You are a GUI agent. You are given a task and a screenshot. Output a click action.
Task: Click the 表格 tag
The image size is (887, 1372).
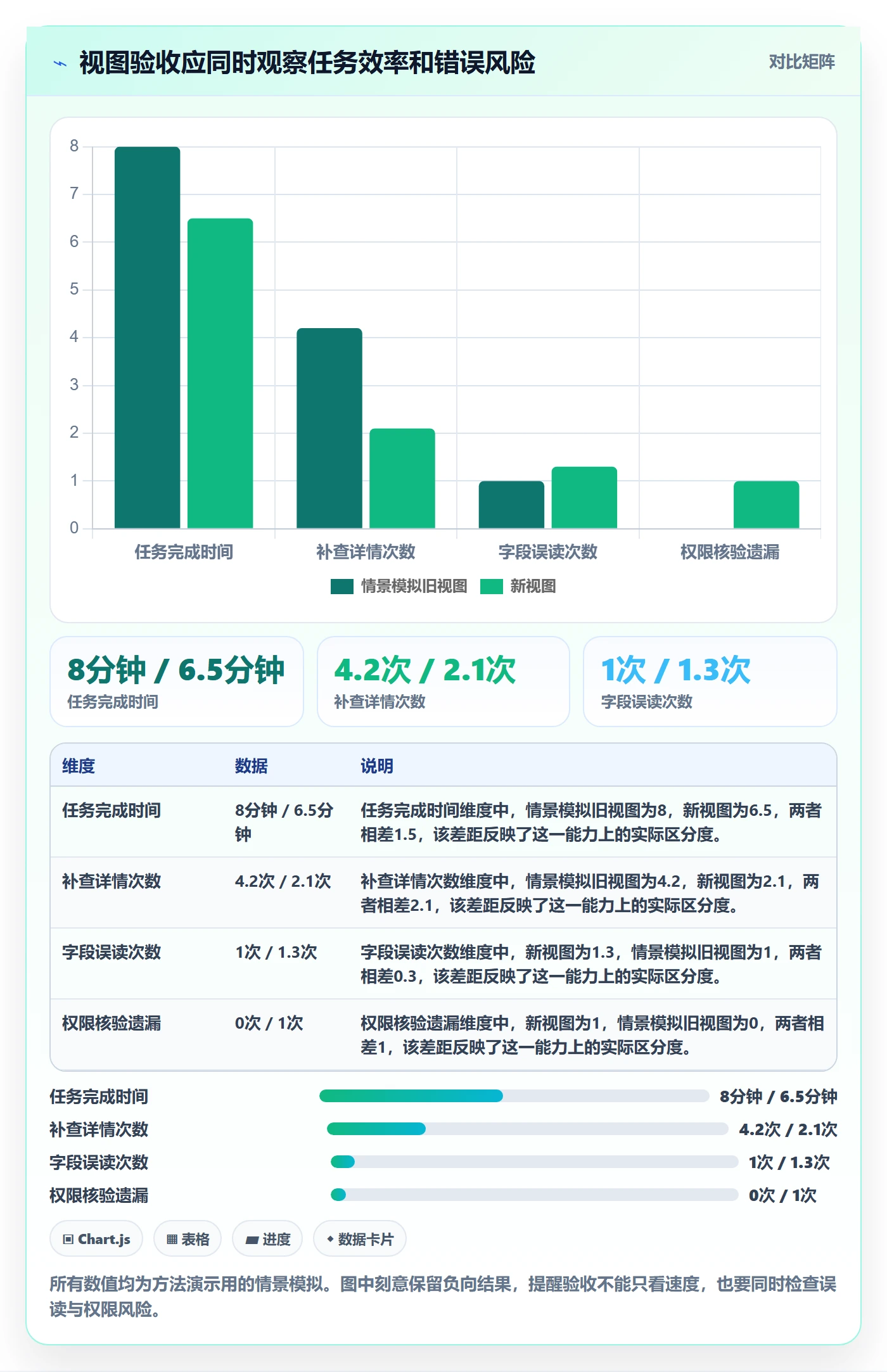tap(188, 1239)
